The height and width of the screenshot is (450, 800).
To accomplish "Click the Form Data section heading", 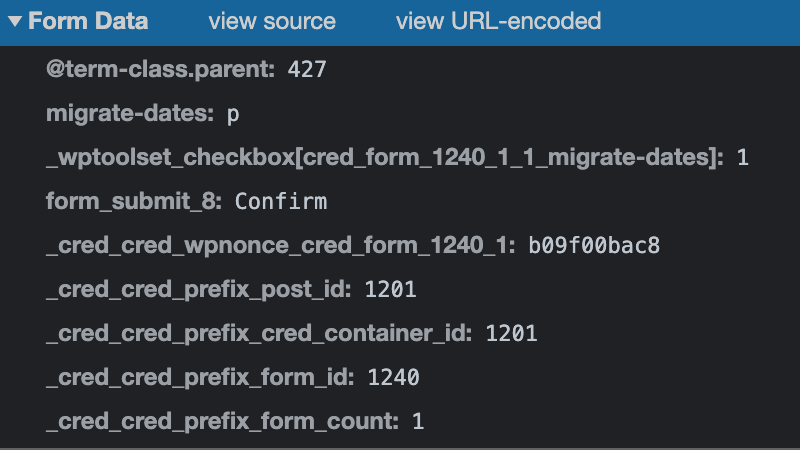I will click(x=88, y=21).
